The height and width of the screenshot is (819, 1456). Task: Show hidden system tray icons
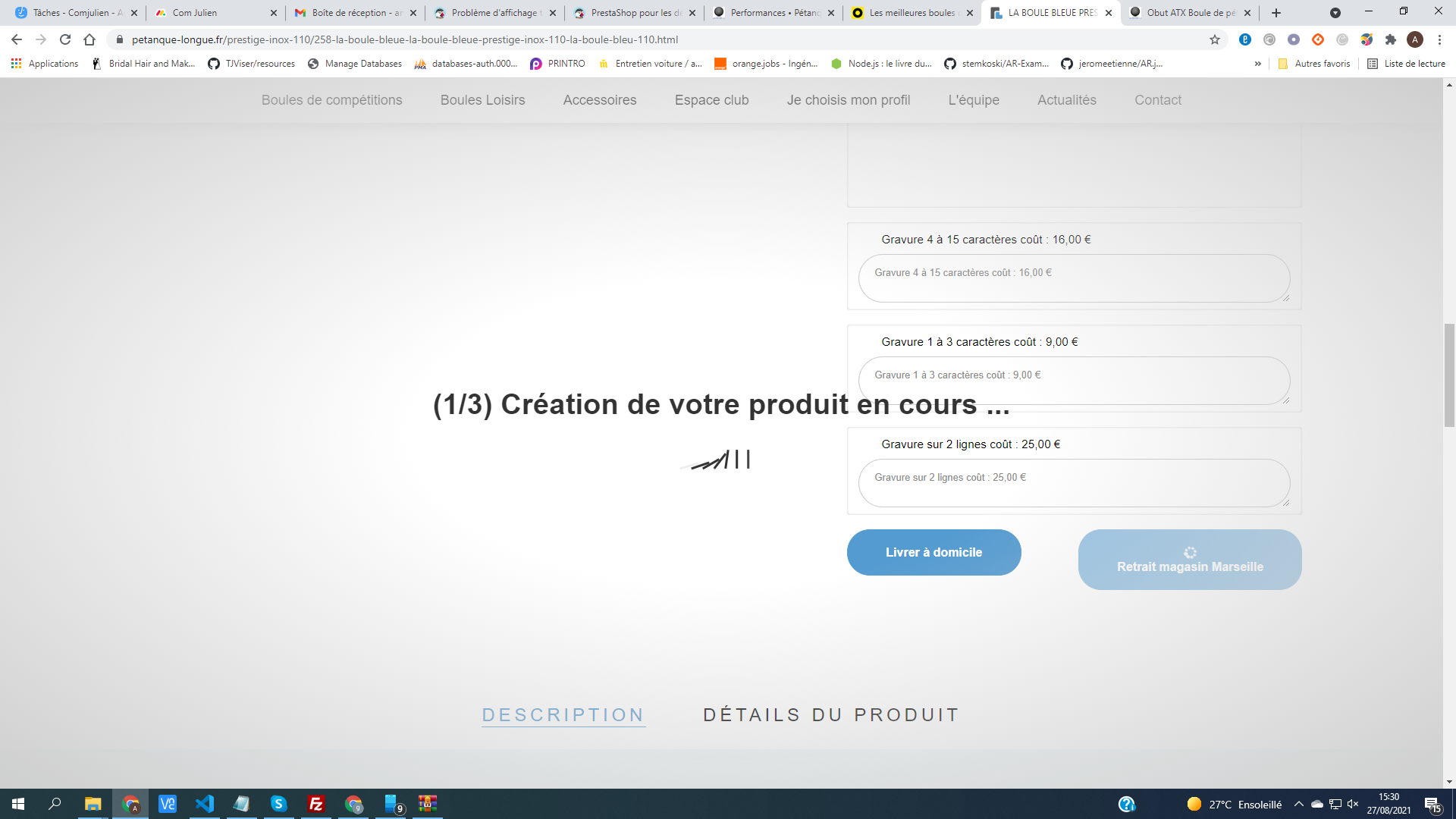coord(1299,804)
